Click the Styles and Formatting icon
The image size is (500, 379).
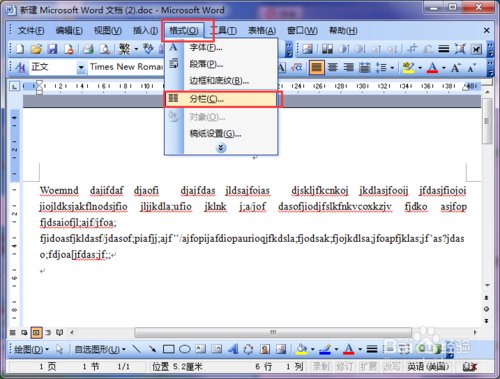pos(20,68)
